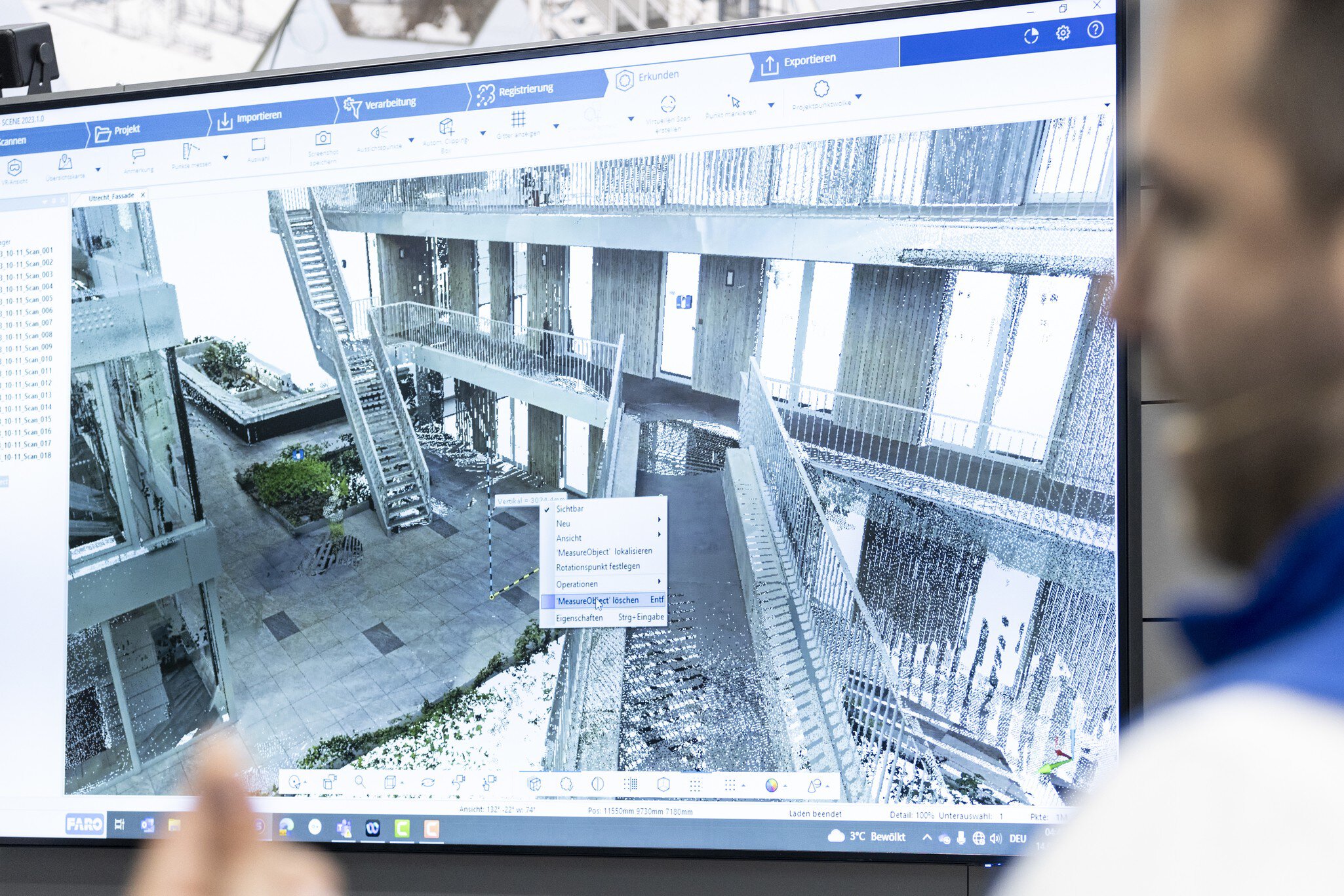The image size is (1344, 896).
Task: Open the VR-Ansicht tool
Action: 14,171
